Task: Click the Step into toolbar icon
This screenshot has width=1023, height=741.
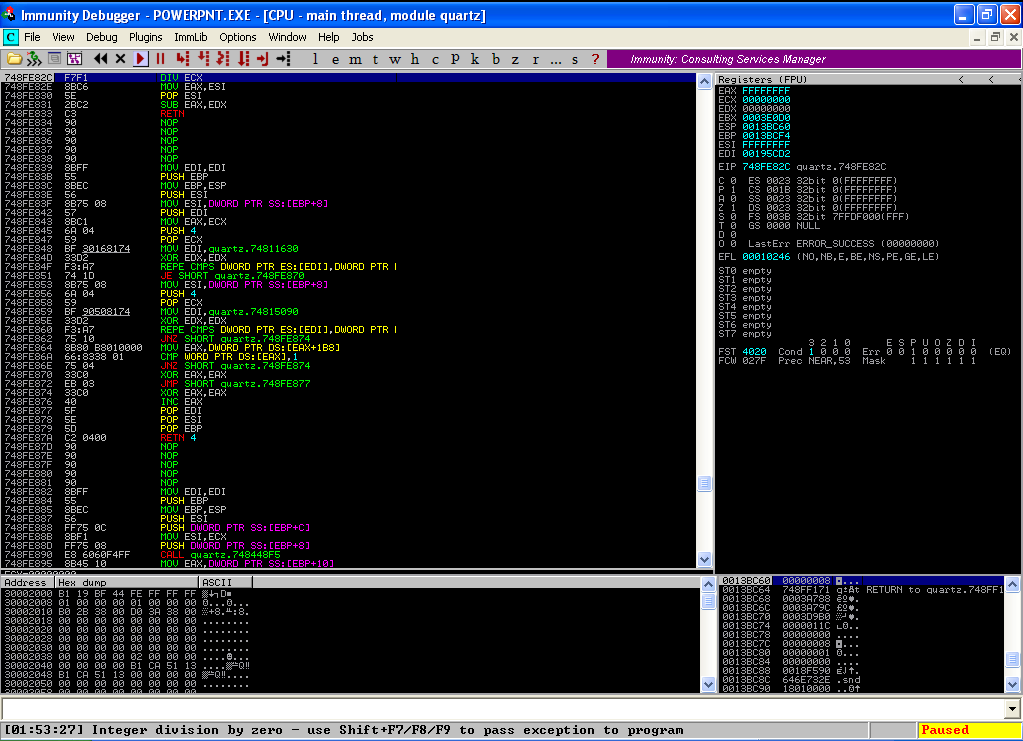Action: pyautogui.click(x=183, y=59)
